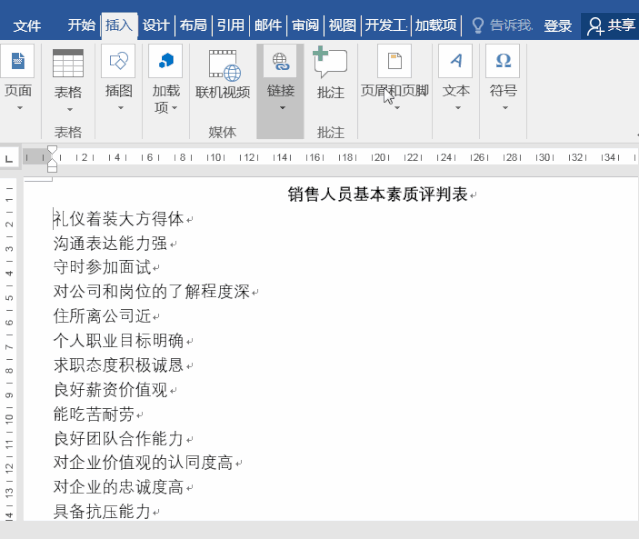Click the 文本 text icon

(x=456, y=61)
